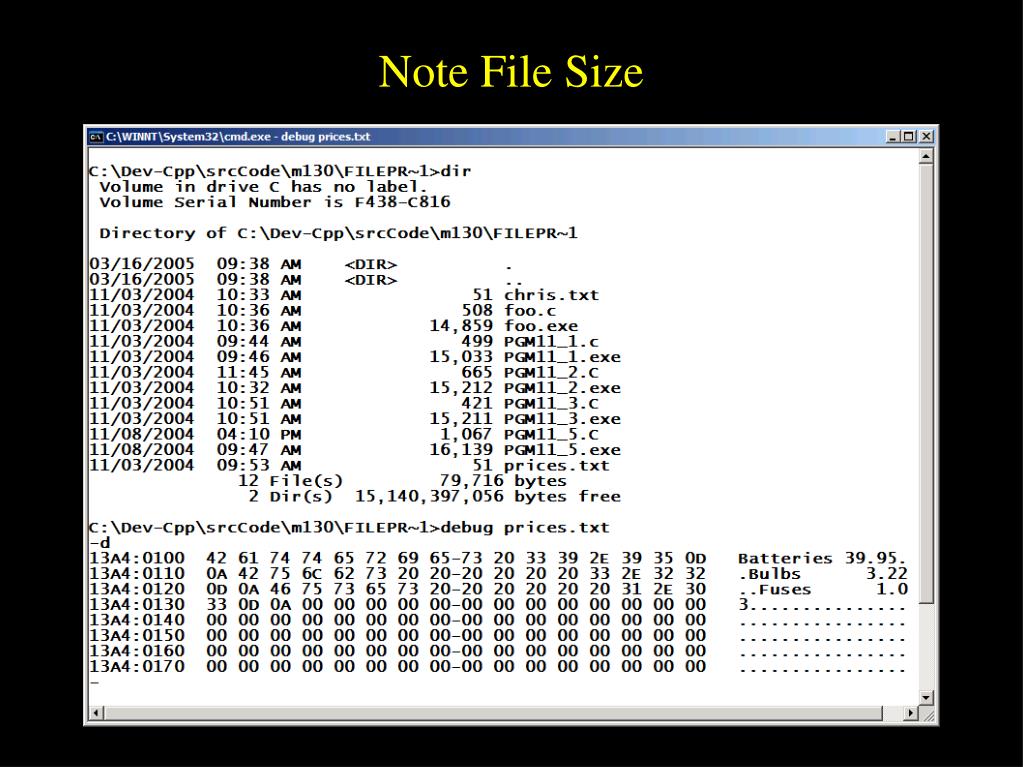Viewport: 1023px width, 767px height.
Task: Click the address 13A4:0110
Action: click(137, 574)
